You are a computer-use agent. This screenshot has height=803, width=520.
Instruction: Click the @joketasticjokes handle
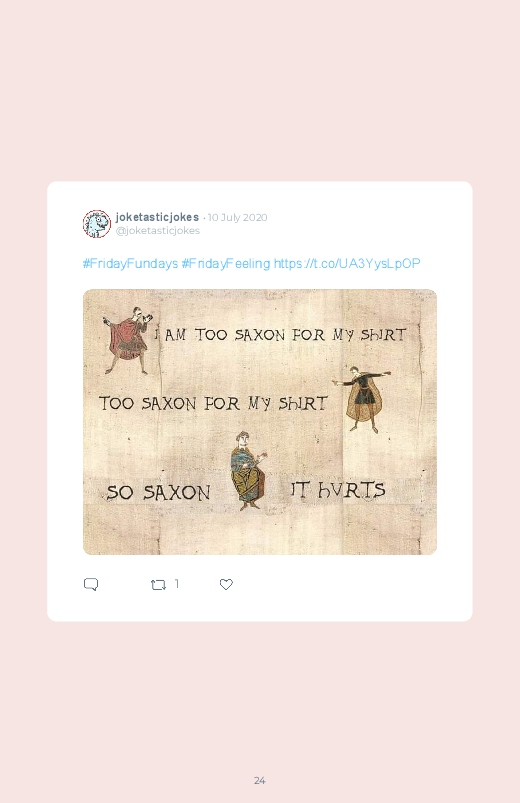[x=158, y=231]
